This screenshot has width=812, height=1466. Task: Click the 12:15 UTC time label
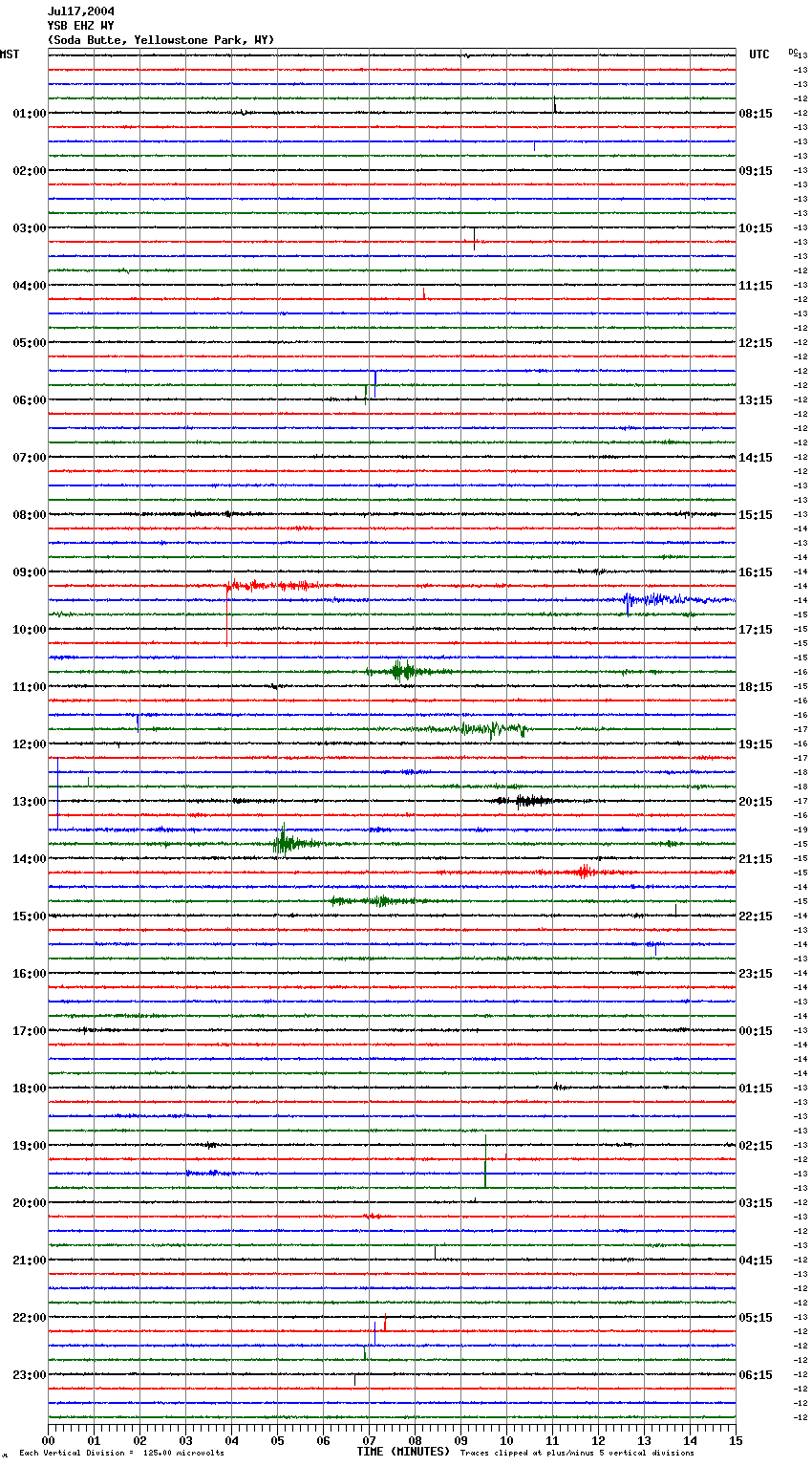pos(756,343)
